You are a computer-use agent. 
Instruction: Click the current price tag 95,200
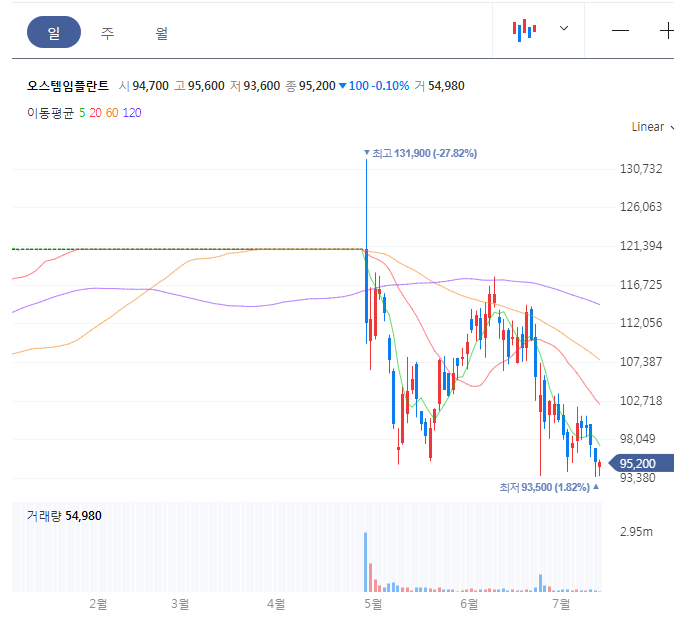click(641, 464)
